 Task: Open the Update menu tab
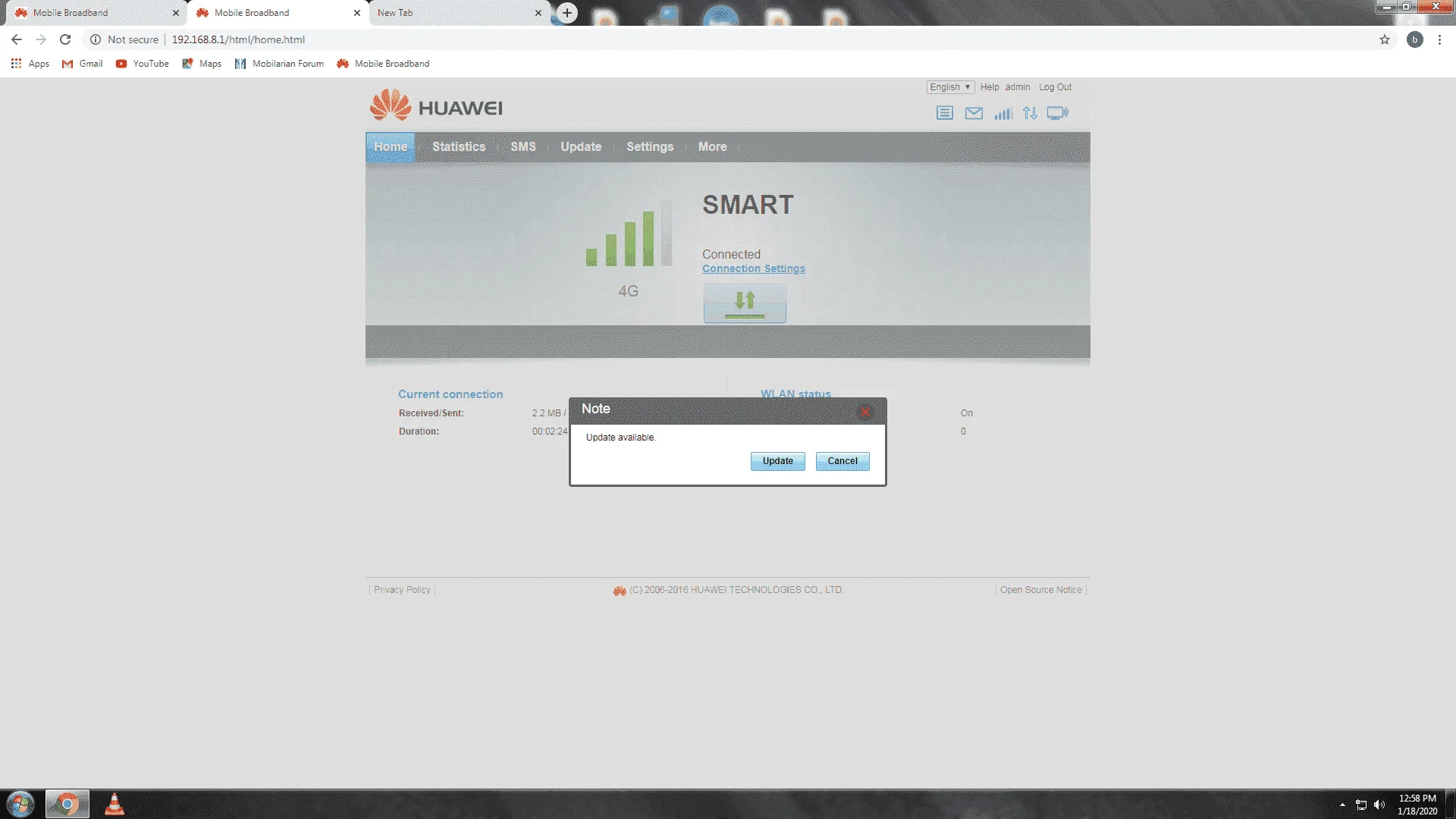(x=581, y=147)
